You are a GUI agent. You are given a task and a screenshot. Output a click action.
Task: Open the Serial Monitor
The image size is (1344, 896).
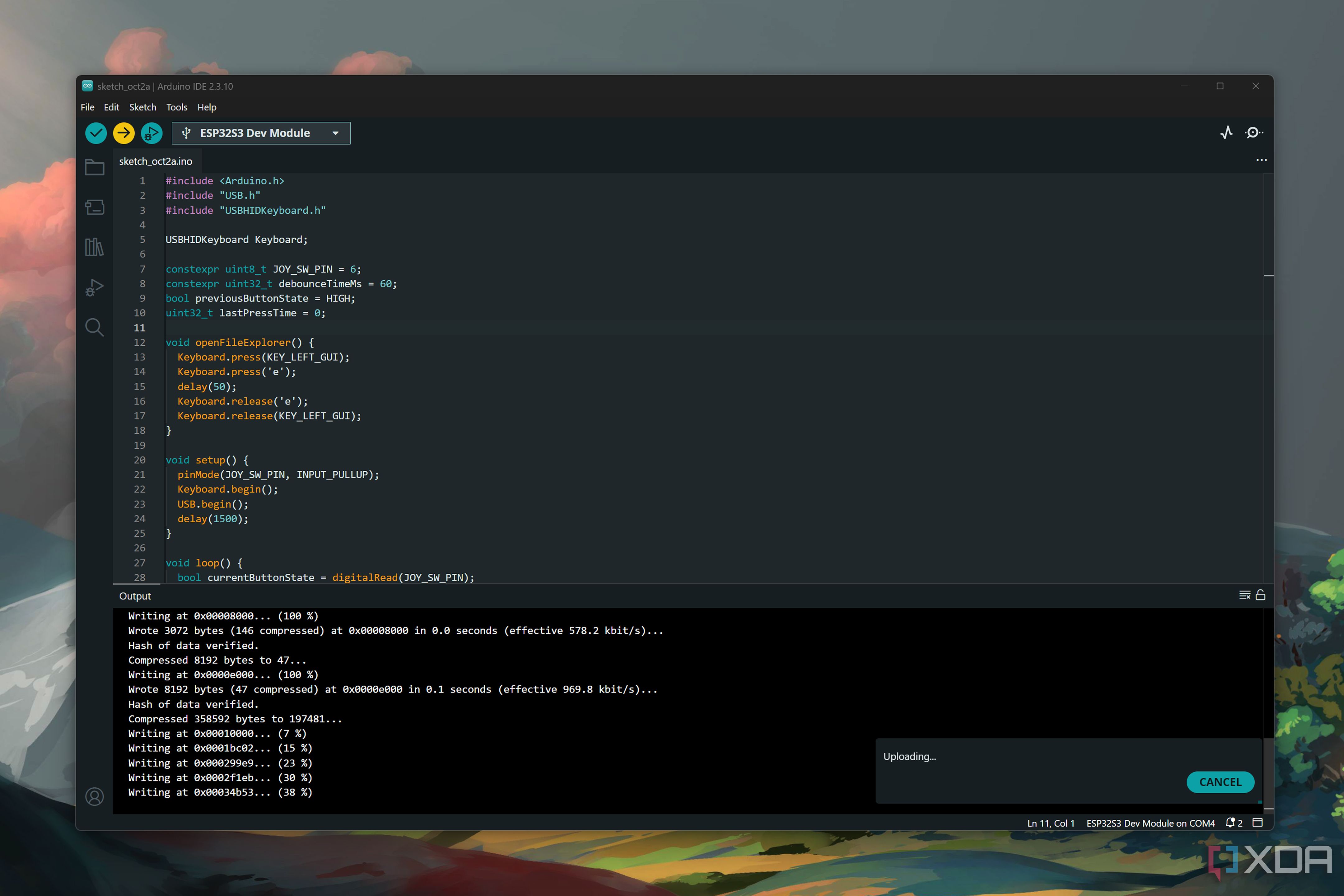[x=1254, y=133]
